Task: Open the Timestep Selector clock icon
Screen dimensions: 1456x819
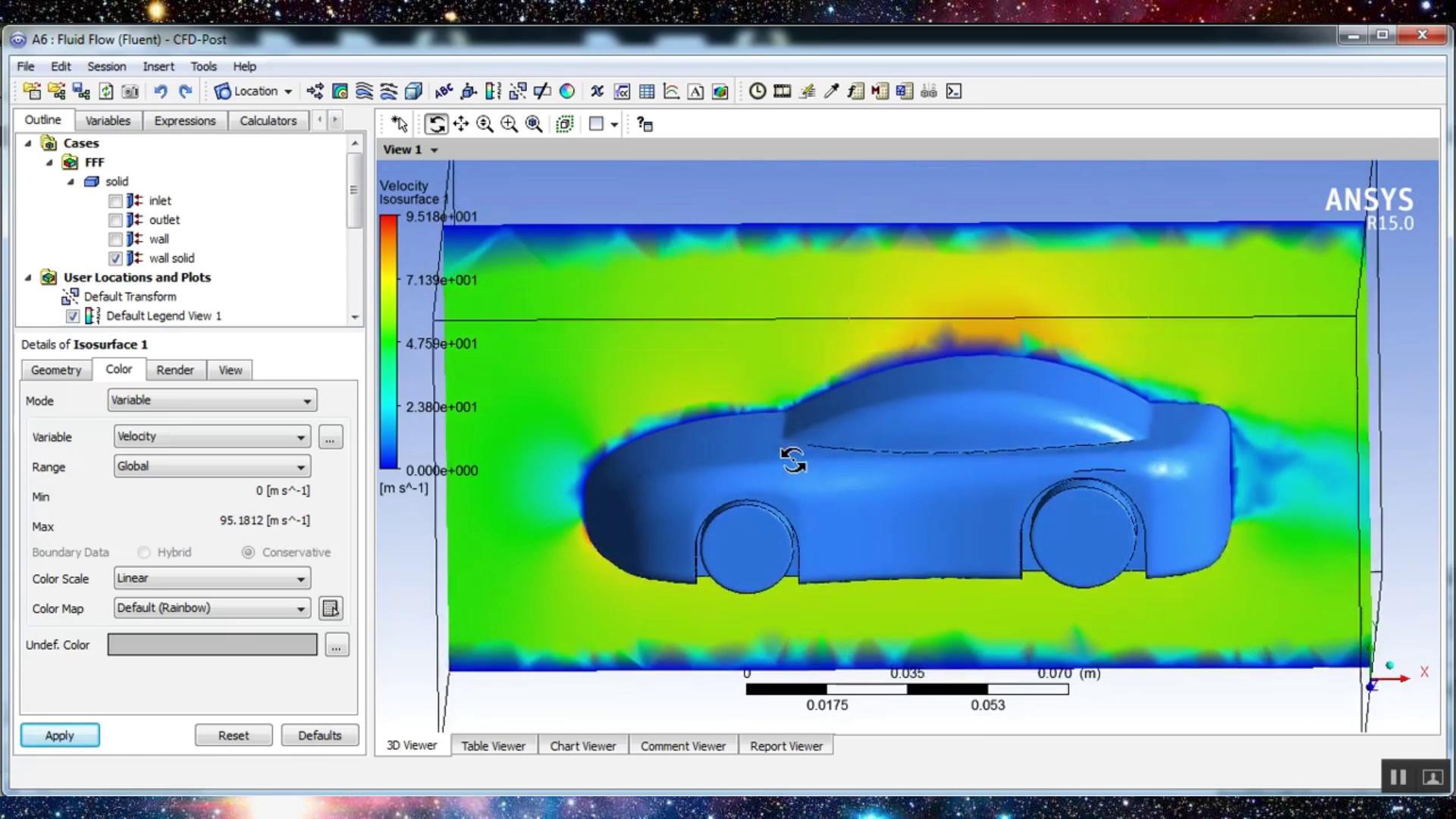Action: 757,92
